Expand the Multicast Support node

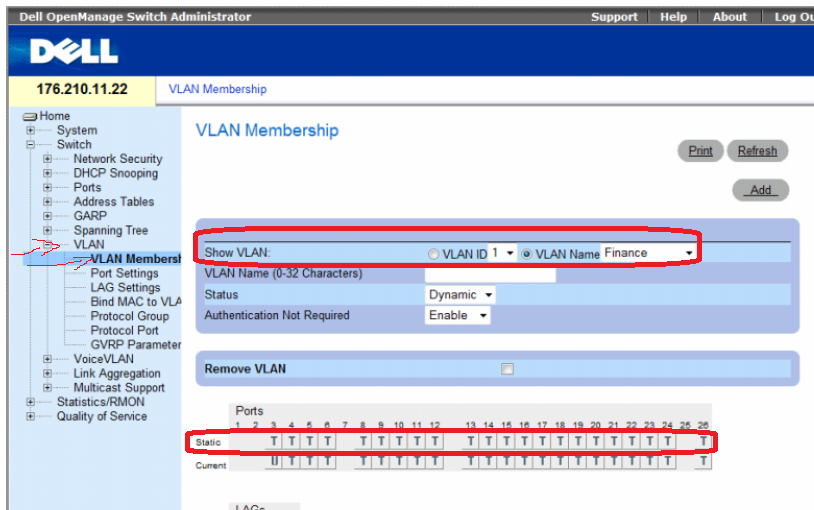[47, 387]
